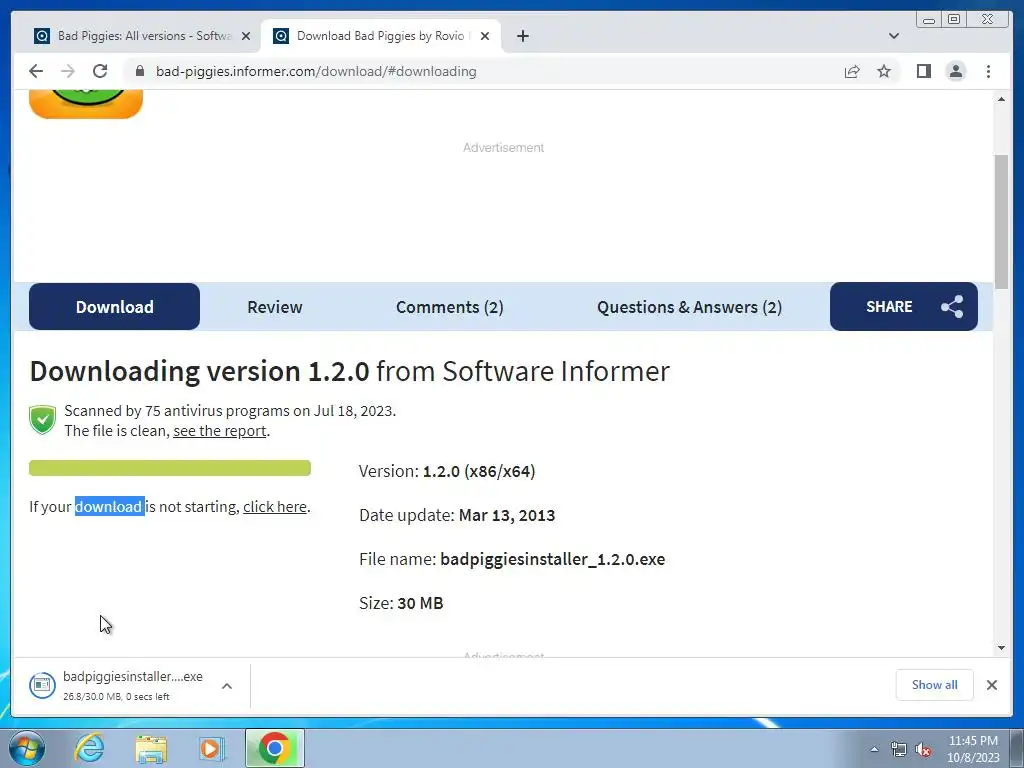This screenshot has height=768, width=1024.
Task: Reload the current page
Action: pos(100,71)
